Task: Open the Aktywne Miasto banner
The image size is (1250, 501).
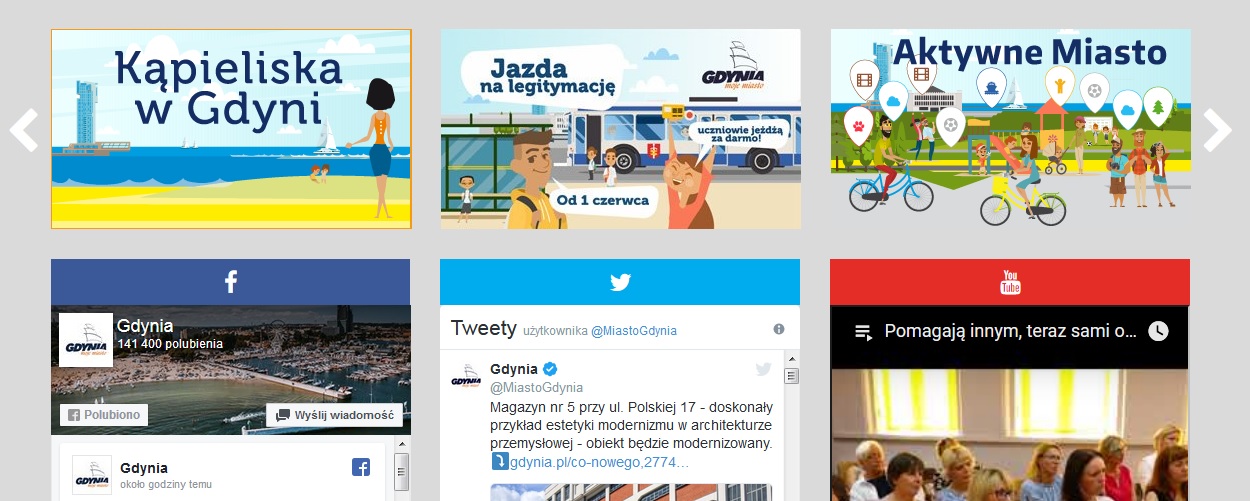Action: click(1010, 129)
